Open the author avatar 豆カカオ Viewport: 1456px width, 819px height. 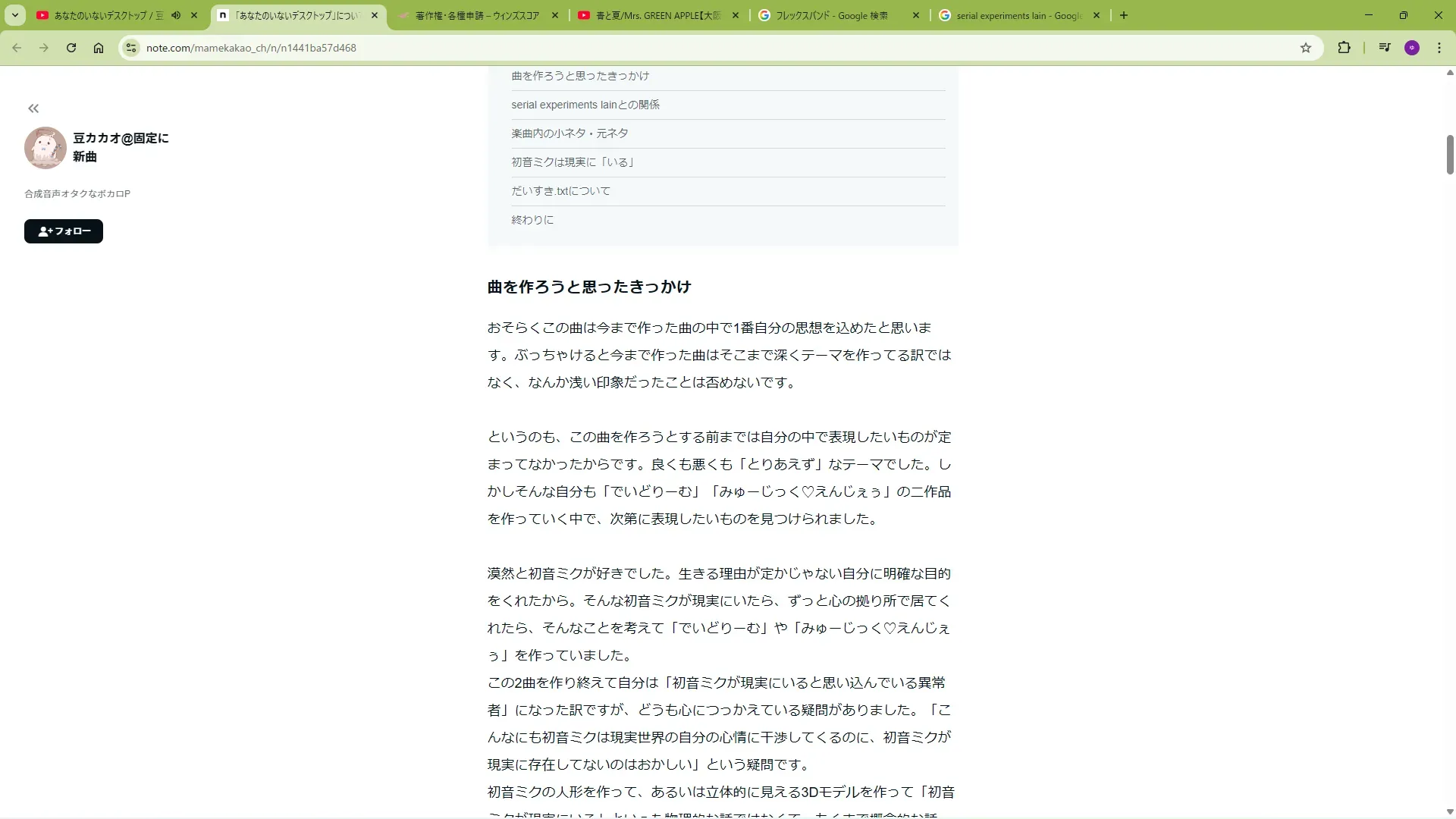coord(45,147)
